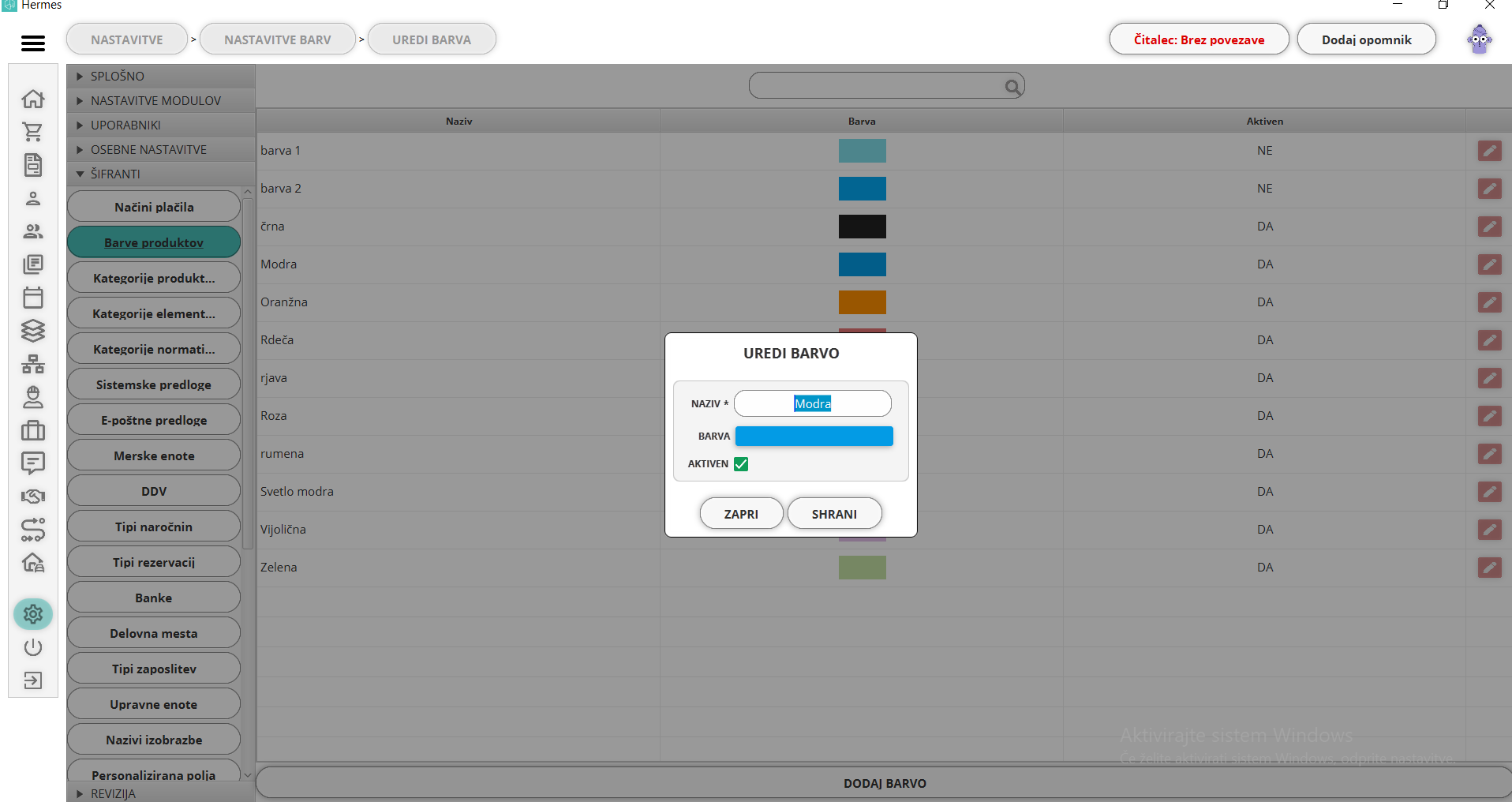This screenshot has height=802, width=1512.
Task: Click the SHRANI button in dialog
Action: [x=834, y=514]
